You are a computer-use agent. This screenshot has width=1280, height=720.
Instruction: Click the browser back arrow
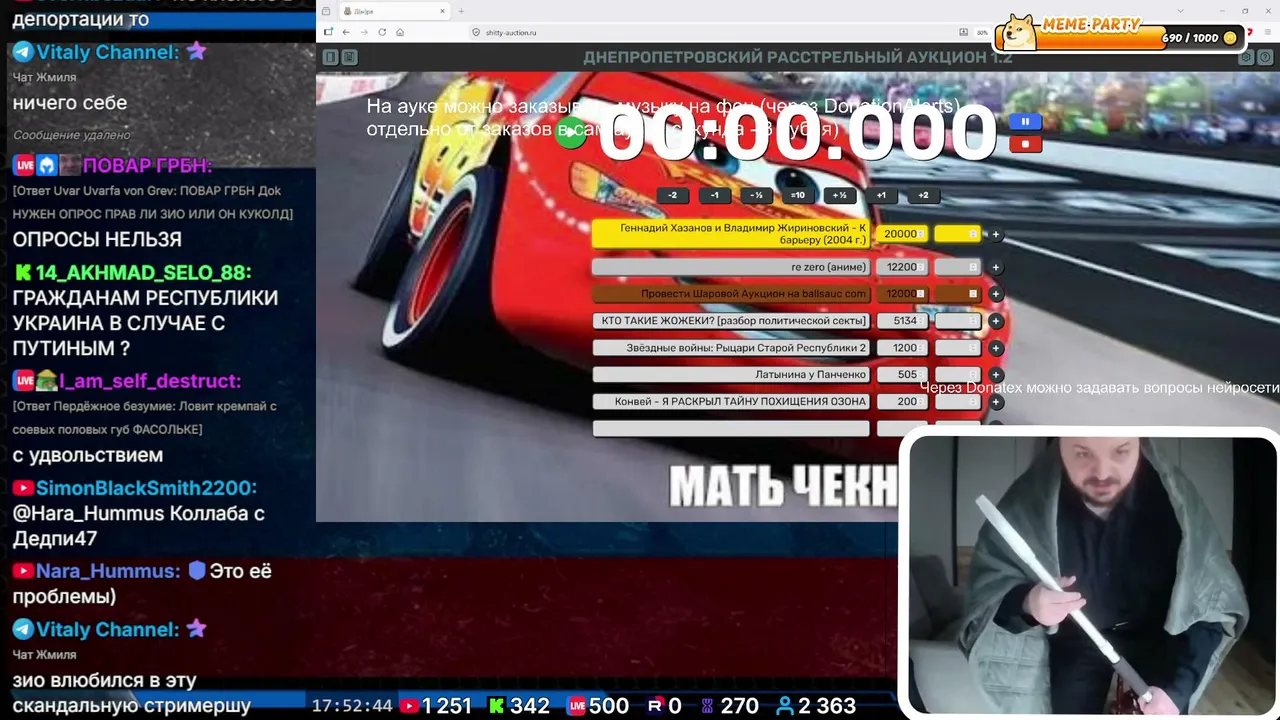[346, 32]
